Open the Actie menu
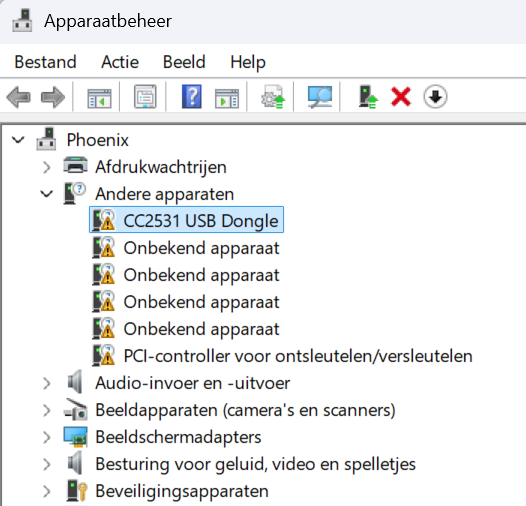Viewport: 526px width, 506px height. pyautogui.click(x=120, y=62)
